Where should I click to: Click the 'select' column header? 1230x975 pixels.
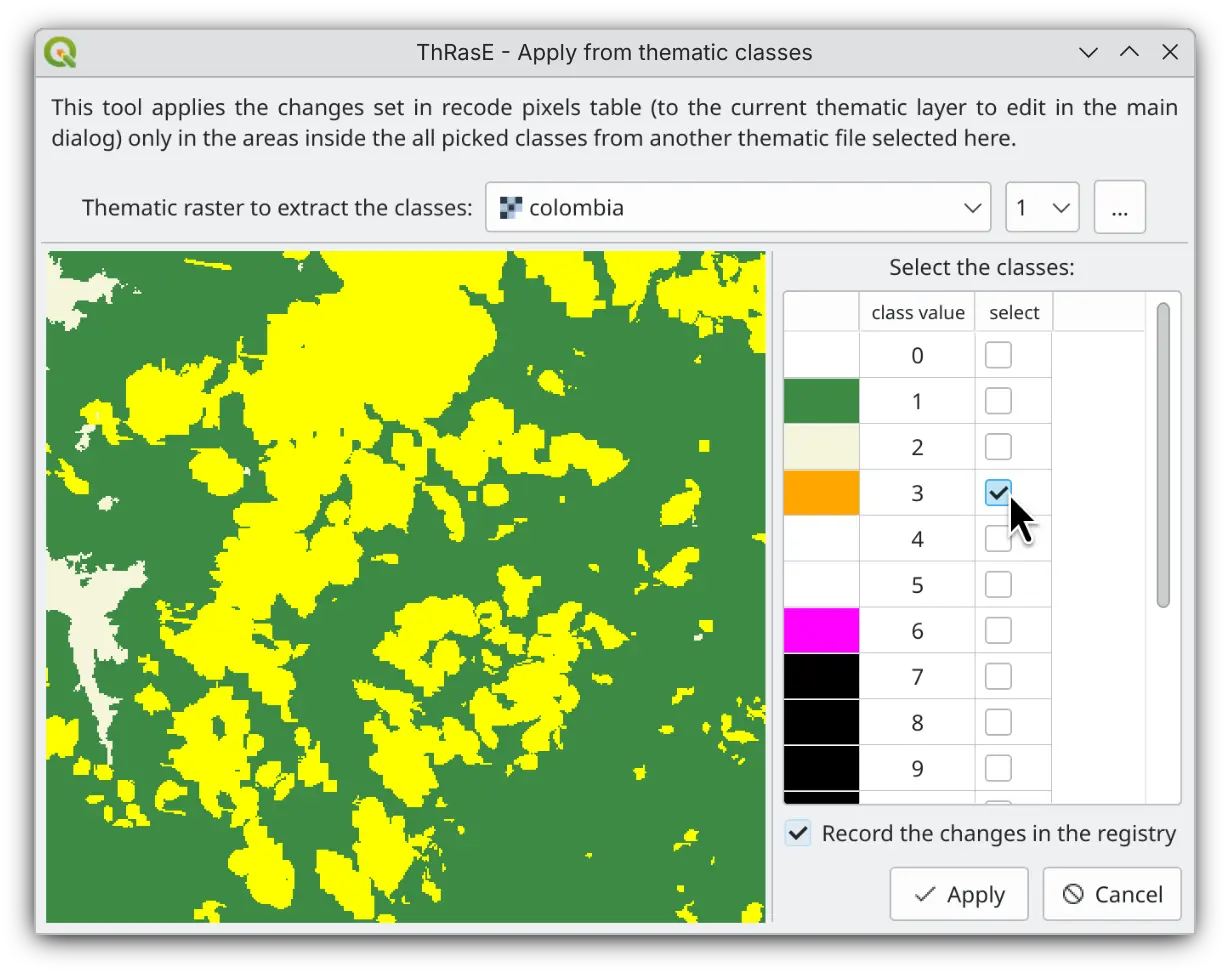click(1014, 313)
